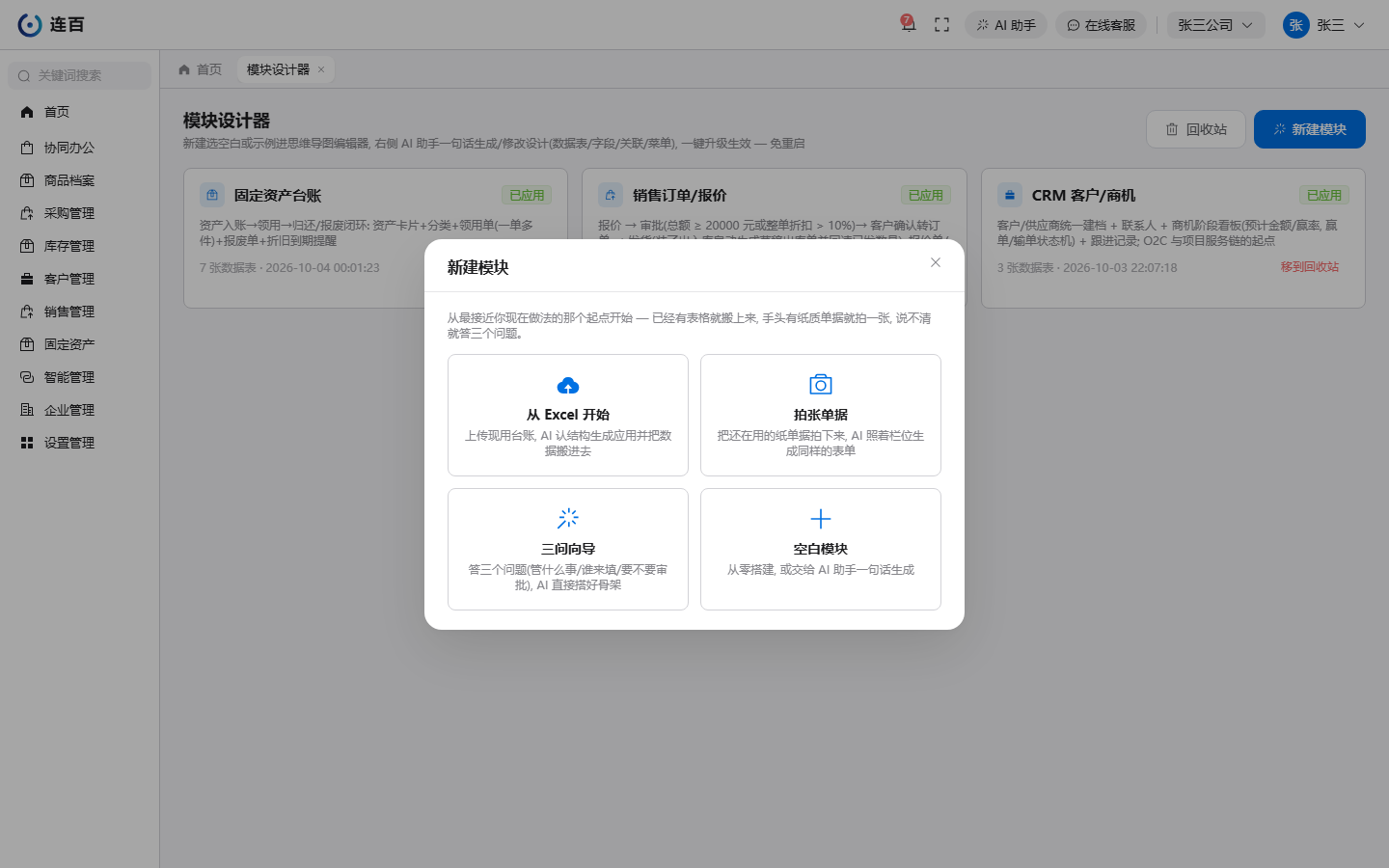Open the AI 助手 panel

1006,25
